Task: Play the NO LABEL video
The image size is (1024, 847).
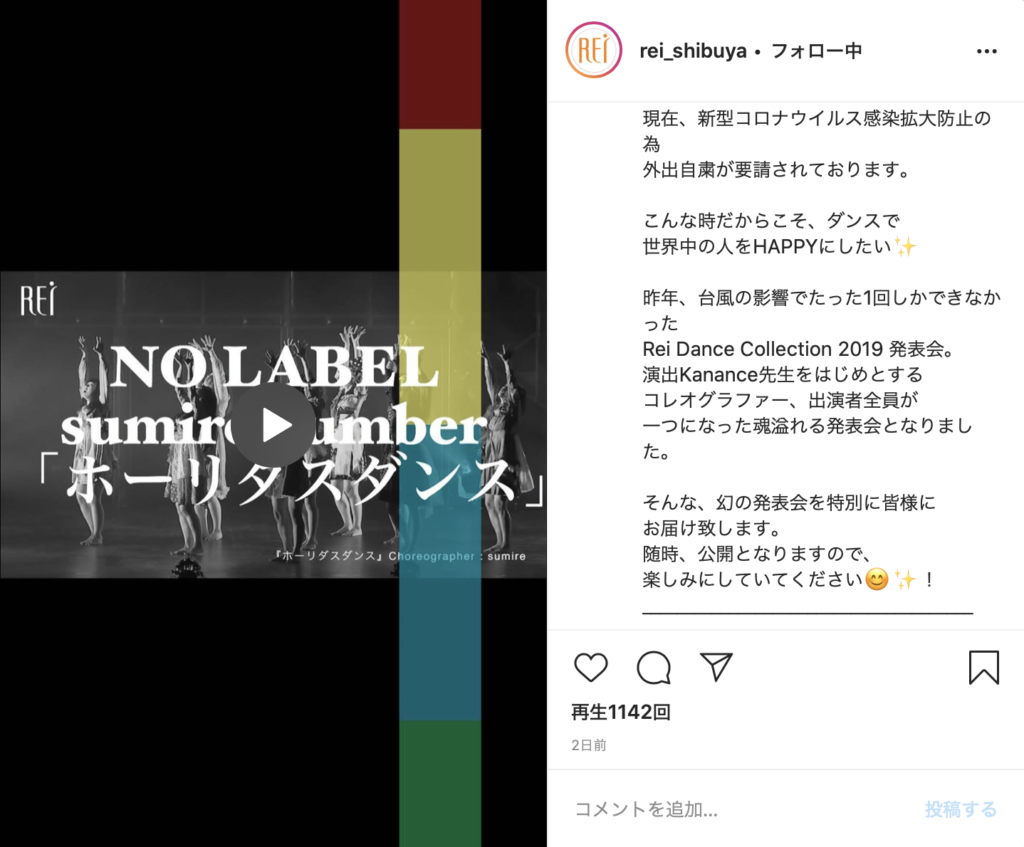Action: tap(273, 426)
